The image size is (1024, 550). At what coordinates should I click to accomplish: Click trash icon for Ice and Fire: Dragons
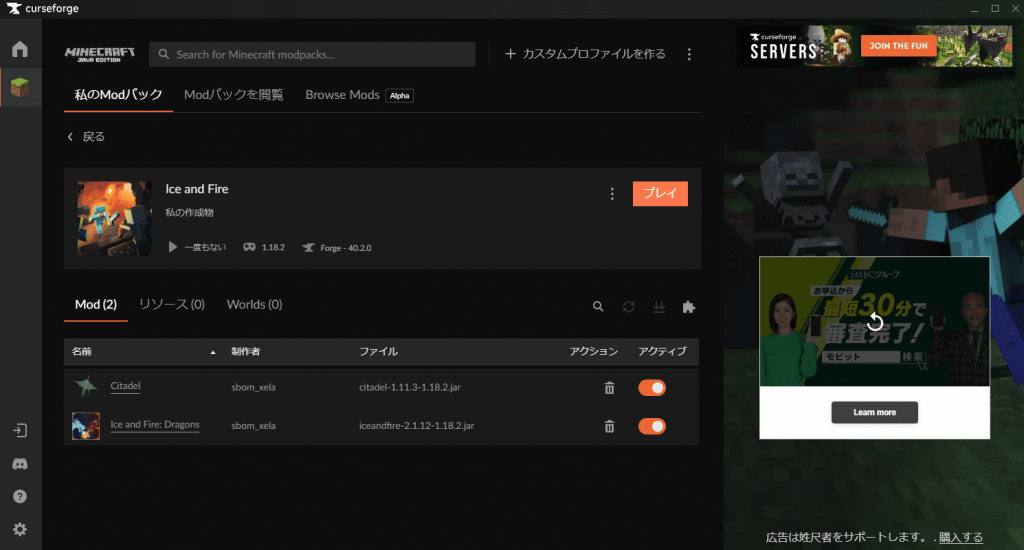tap(609, 426)
